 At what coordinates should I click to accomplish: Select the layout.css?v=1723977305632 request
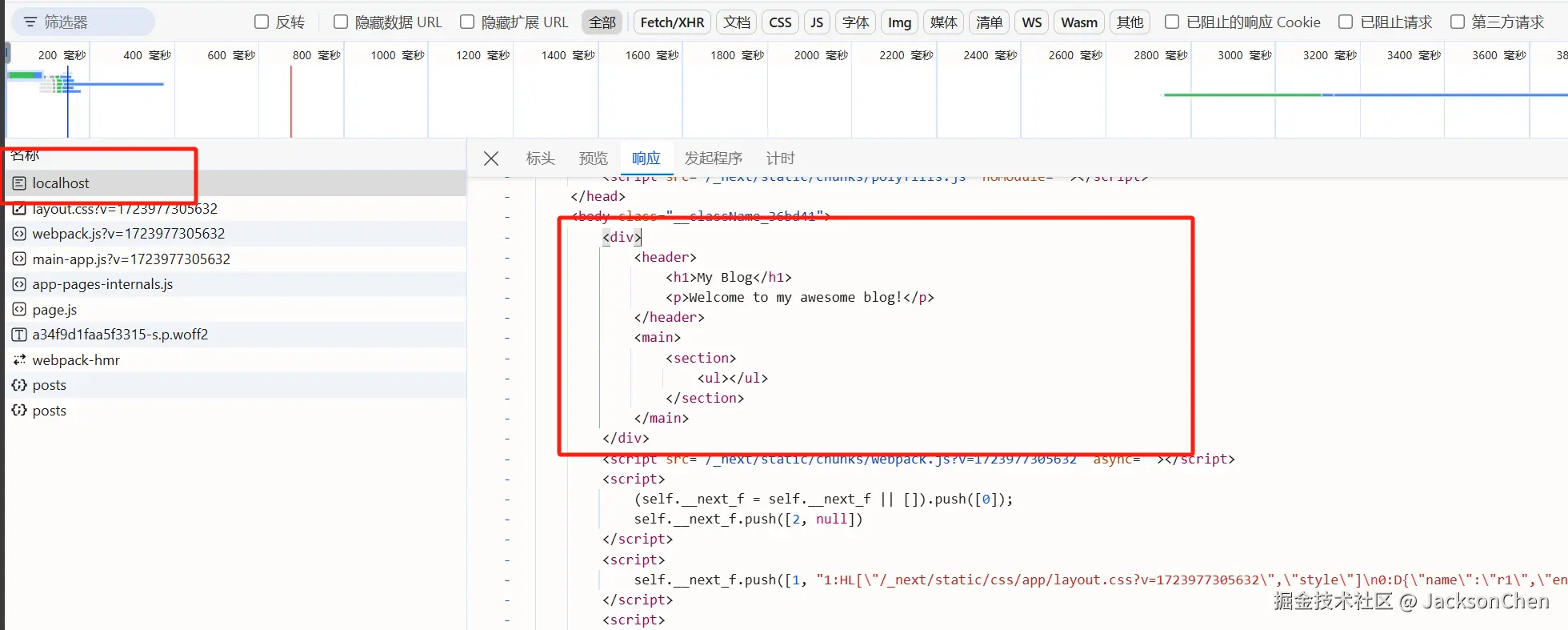pos(235,209)
